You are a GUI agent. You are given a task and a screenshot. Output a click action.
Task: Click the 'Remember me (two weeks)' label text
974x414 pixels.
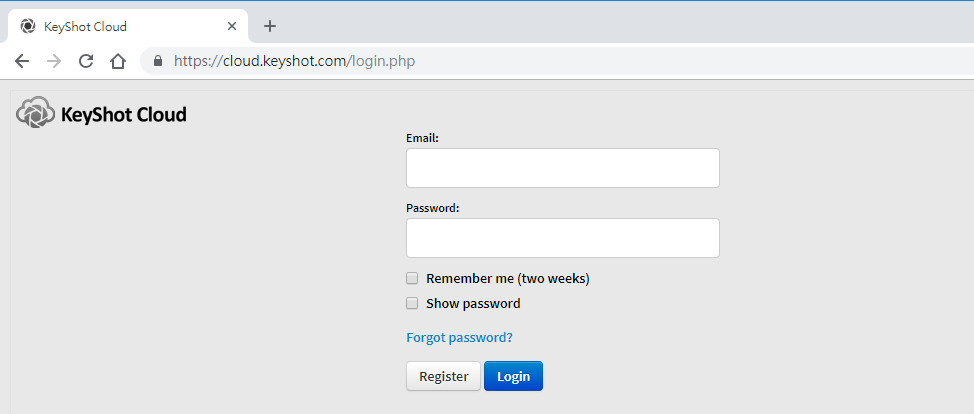pyautogui.click(x=507, y=278)
